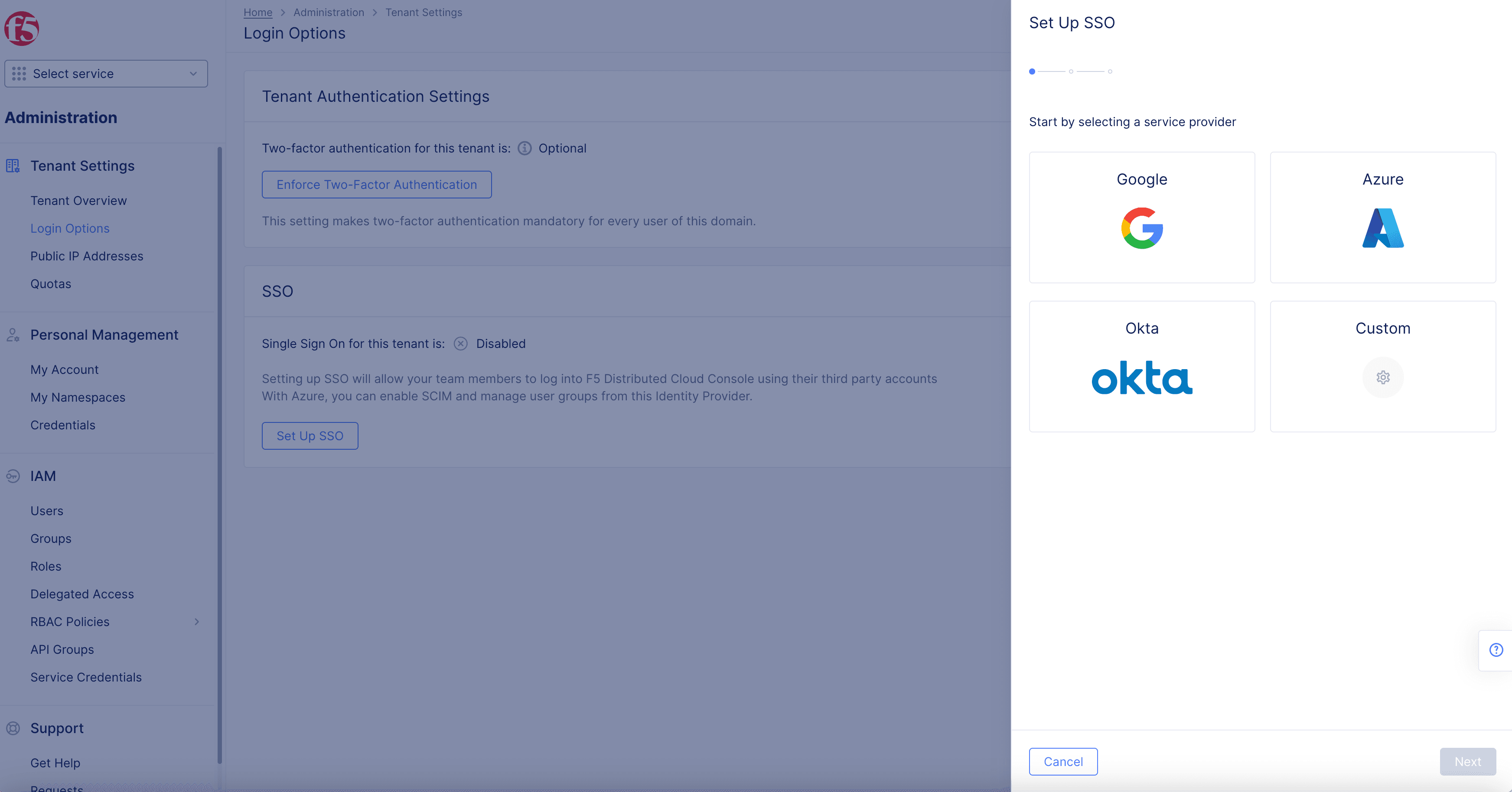The height and width of the screenshot is (792, 1512).
Task: Click the service grid dots icon
Action: click(19, 74)
